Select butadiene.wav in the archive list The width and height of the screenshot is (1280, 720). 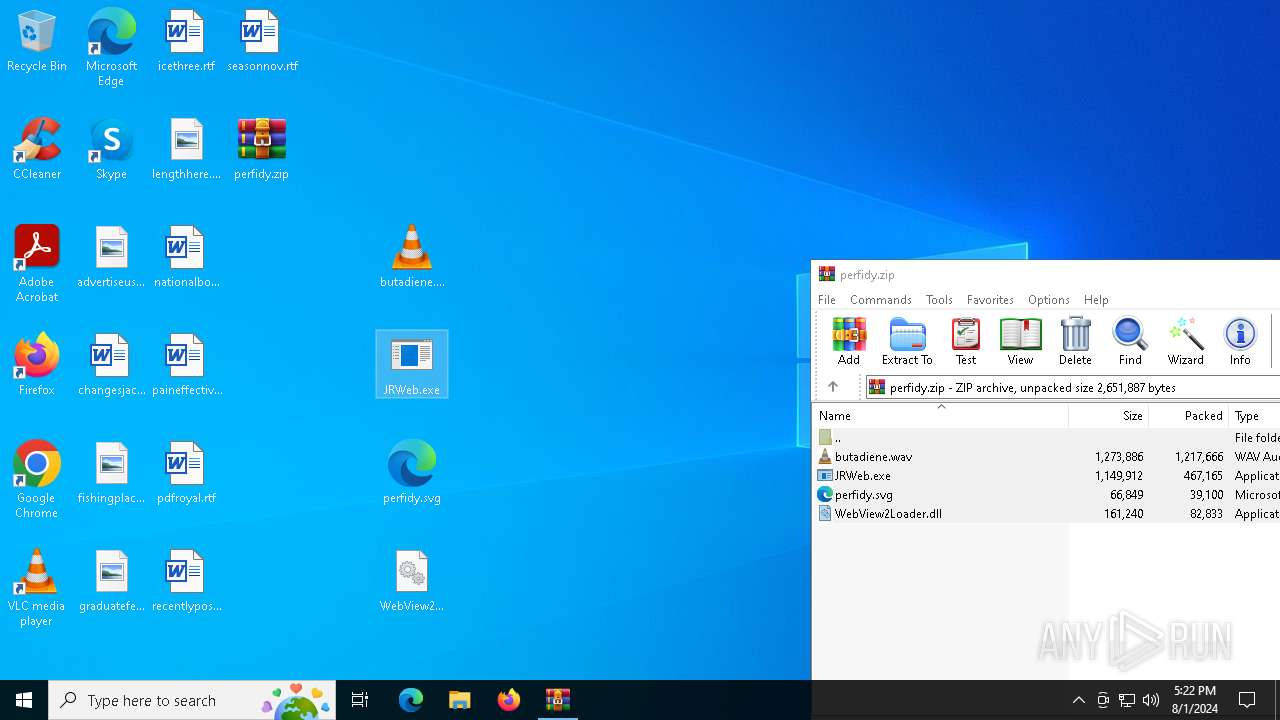[1046, 456]
